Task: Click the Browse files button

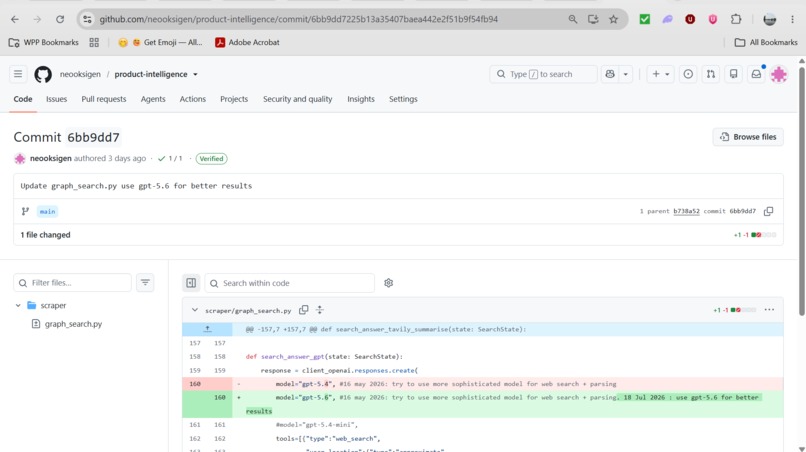Action: [748, 137]
